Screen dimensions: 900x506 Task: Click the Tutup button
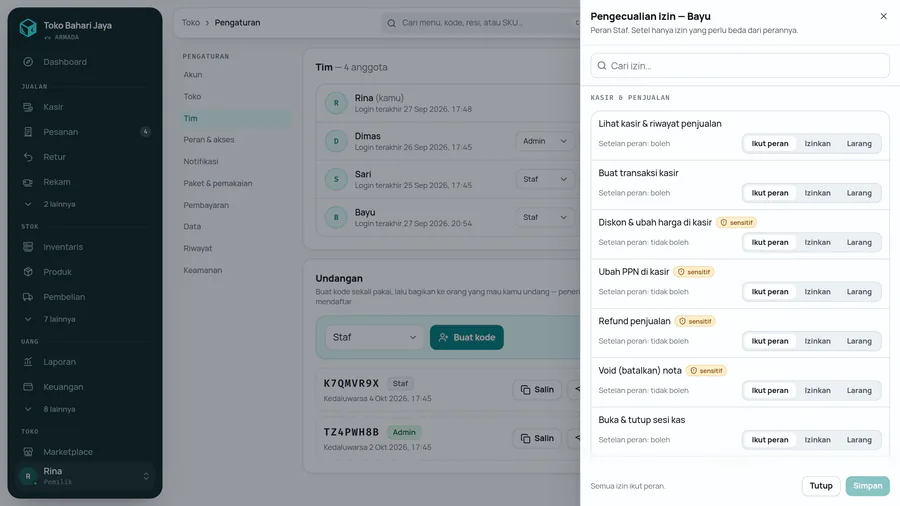[x=821, y=486]
